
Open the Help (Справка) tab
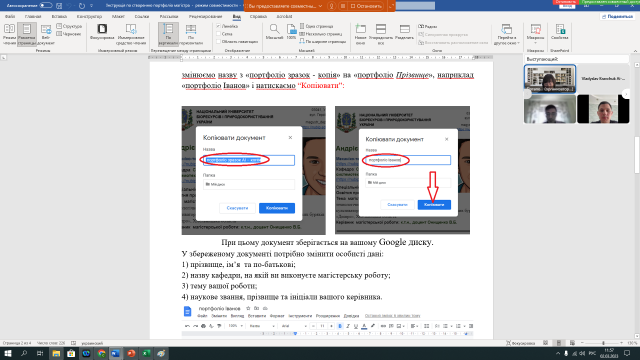pos(258,16)
